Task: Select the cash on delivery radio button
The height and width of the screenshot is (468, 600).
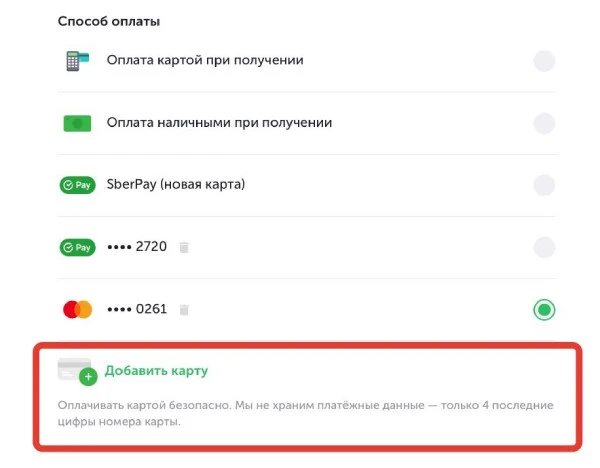Action: click(544, 123)
